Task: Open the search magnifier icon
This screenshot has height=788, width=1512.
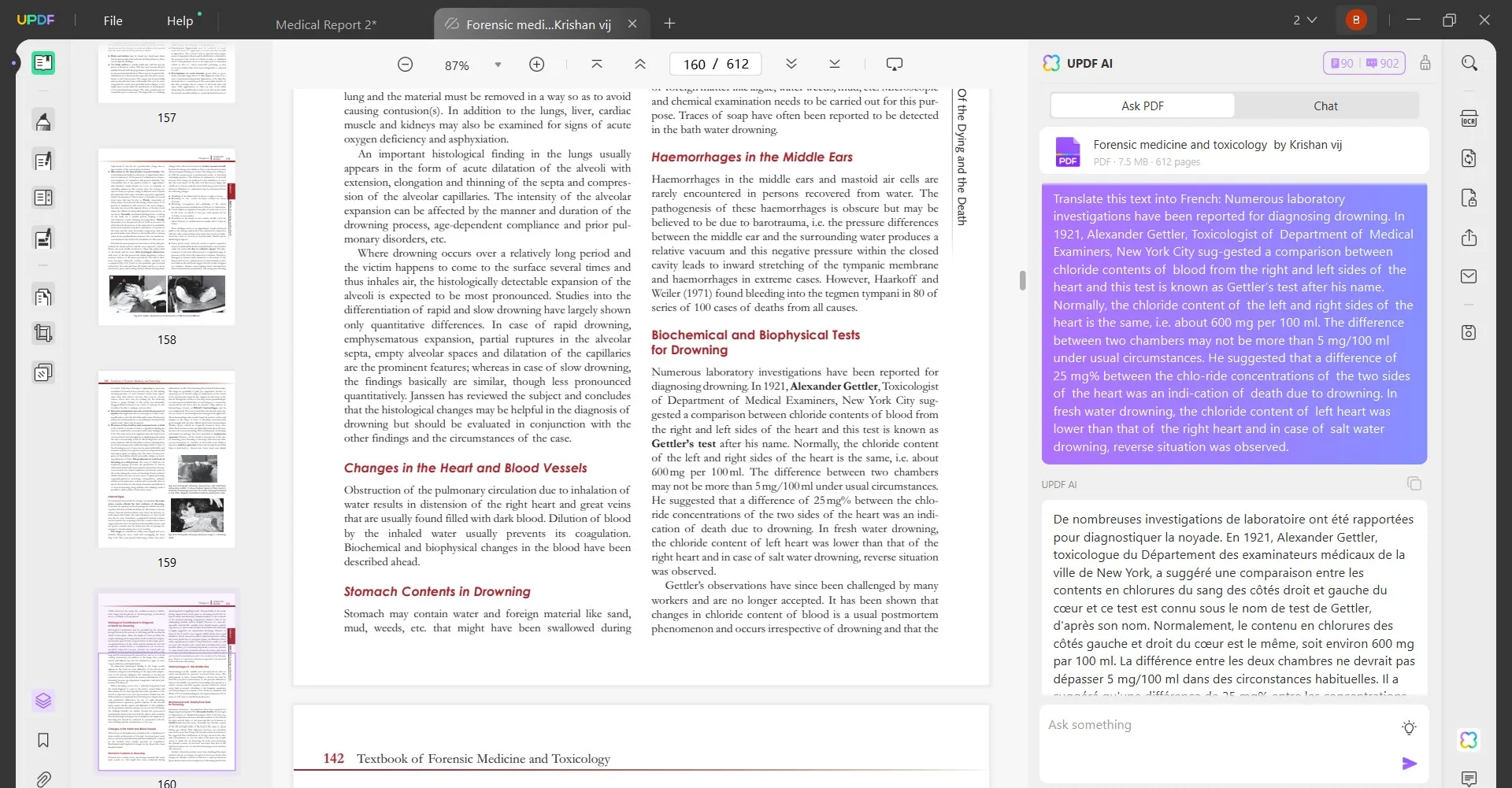Action: [x=1469, y=63]
